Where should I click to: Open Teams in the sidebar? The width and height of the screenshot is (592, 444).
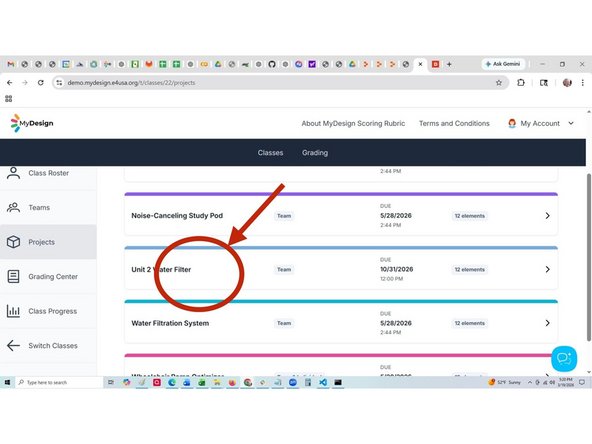(48, 208)
